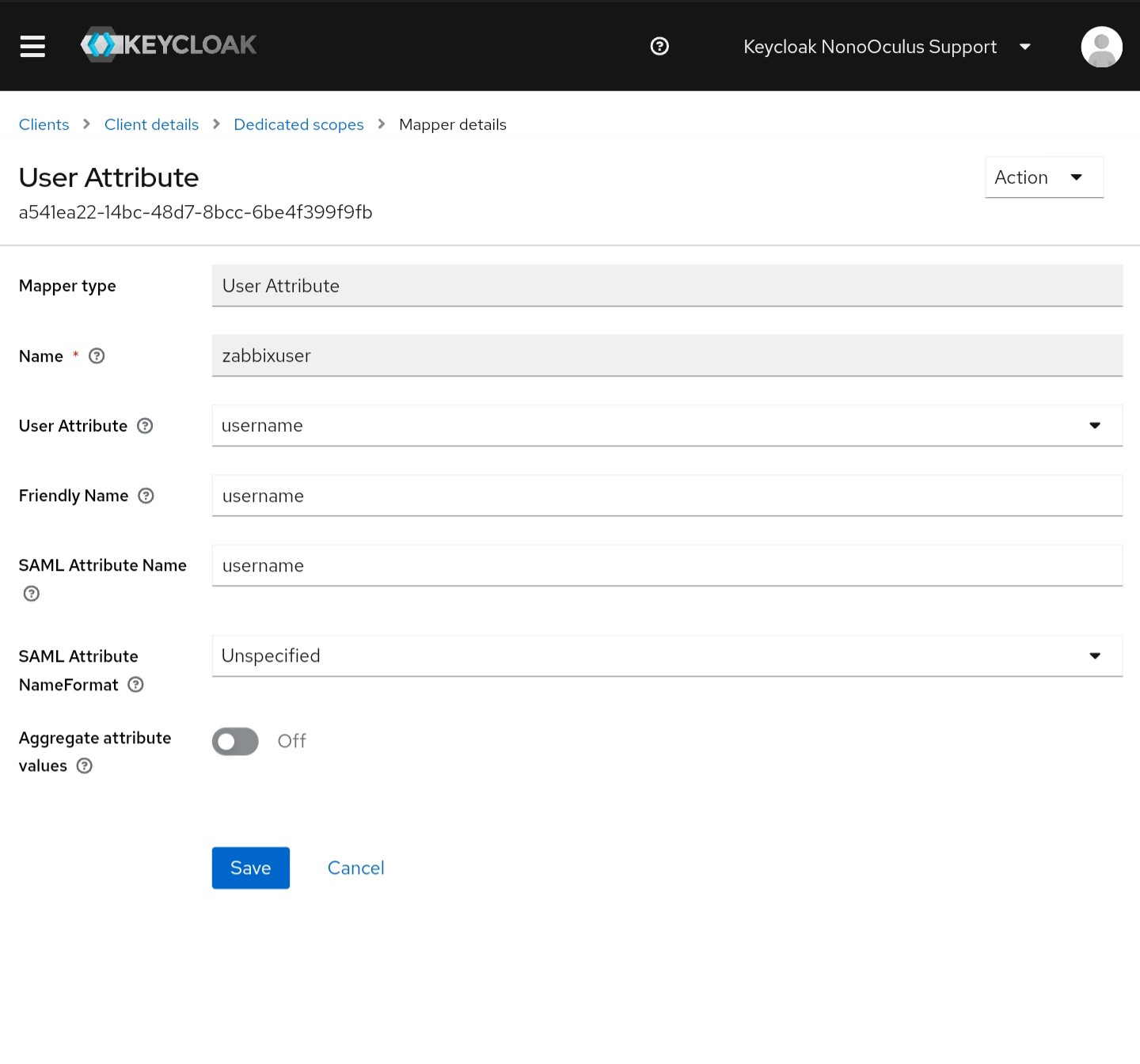The image size is (1140, 1064).
Task: Show help for Aggregate attribute values
Action: coord(85,766)
